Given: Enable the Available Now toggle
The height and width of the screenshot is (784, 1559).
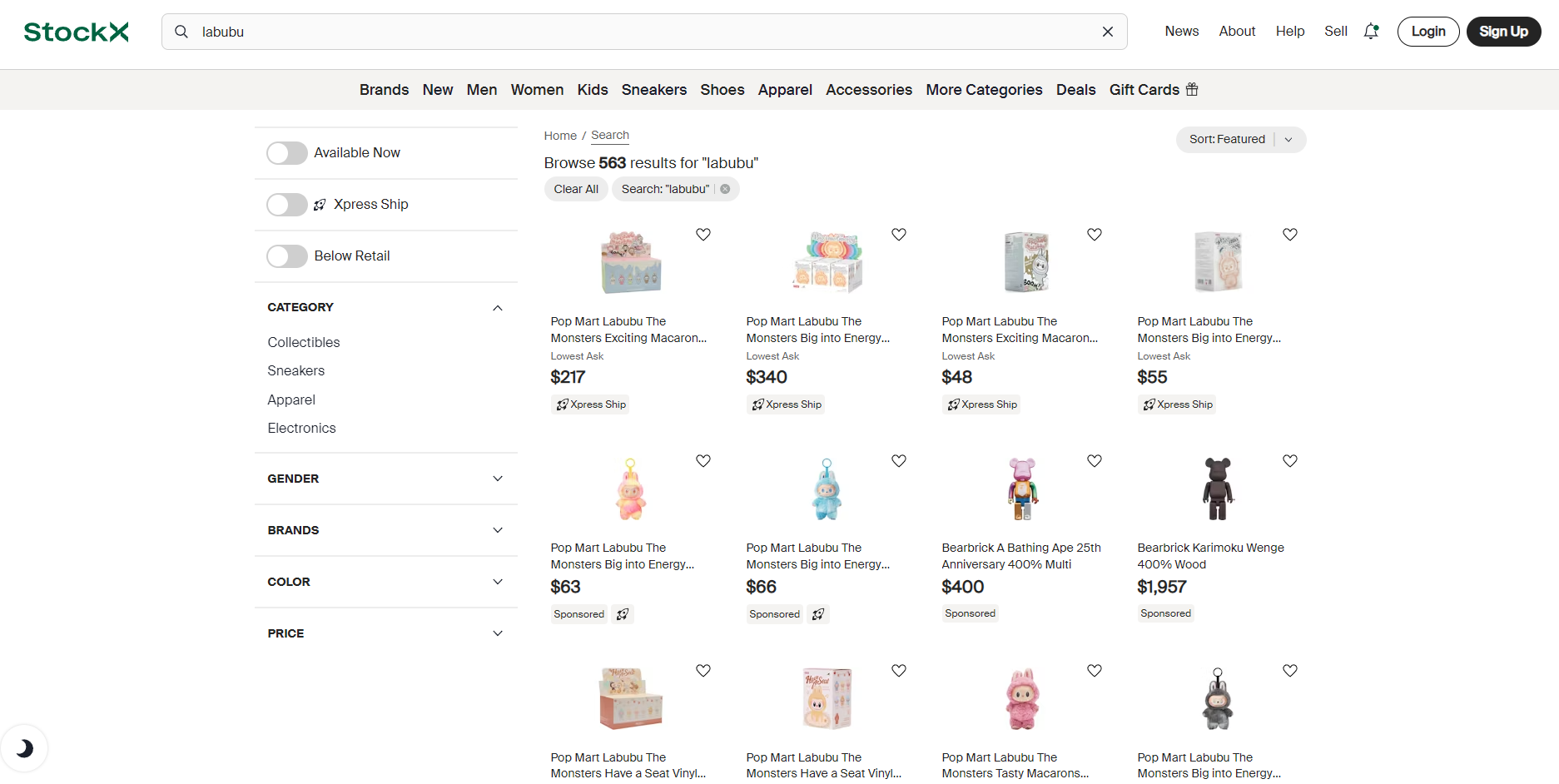Looking at the screenshot, I should (287, 153).
